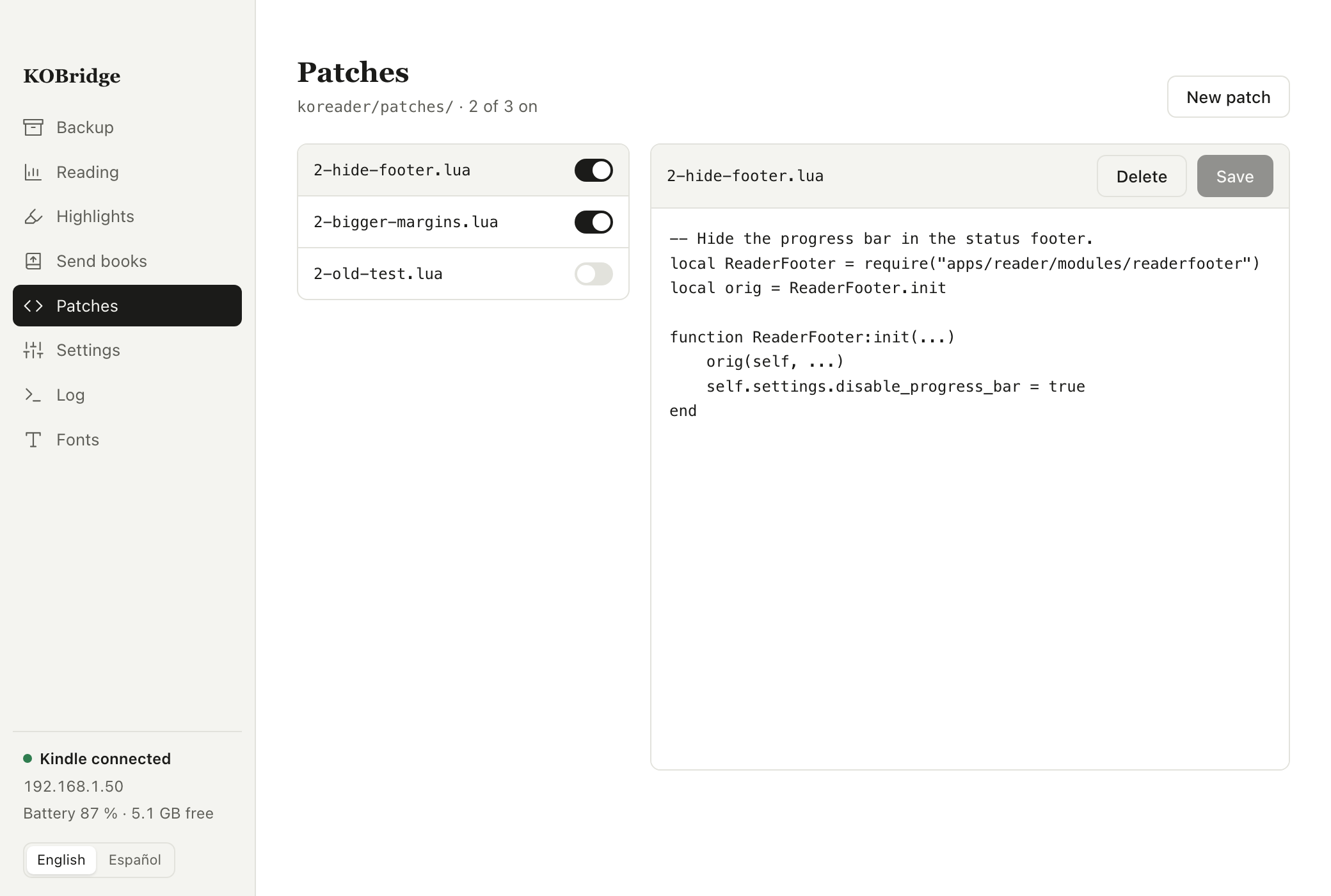Open the Settings menu label
Screen dimensions: 1331x896
[88, 350]
